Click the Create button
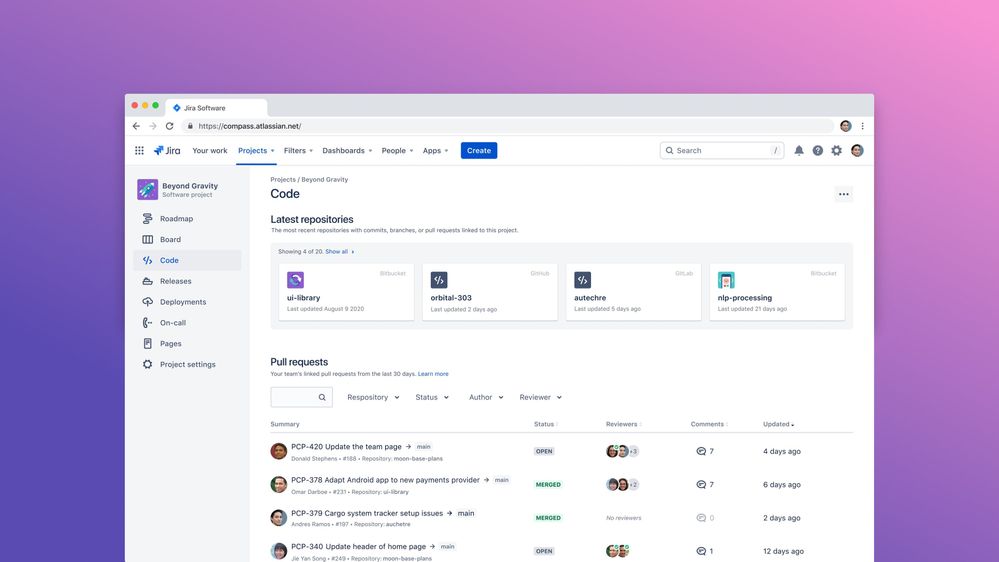This screenshot has width=999, height=562. (x=479, y=150)
